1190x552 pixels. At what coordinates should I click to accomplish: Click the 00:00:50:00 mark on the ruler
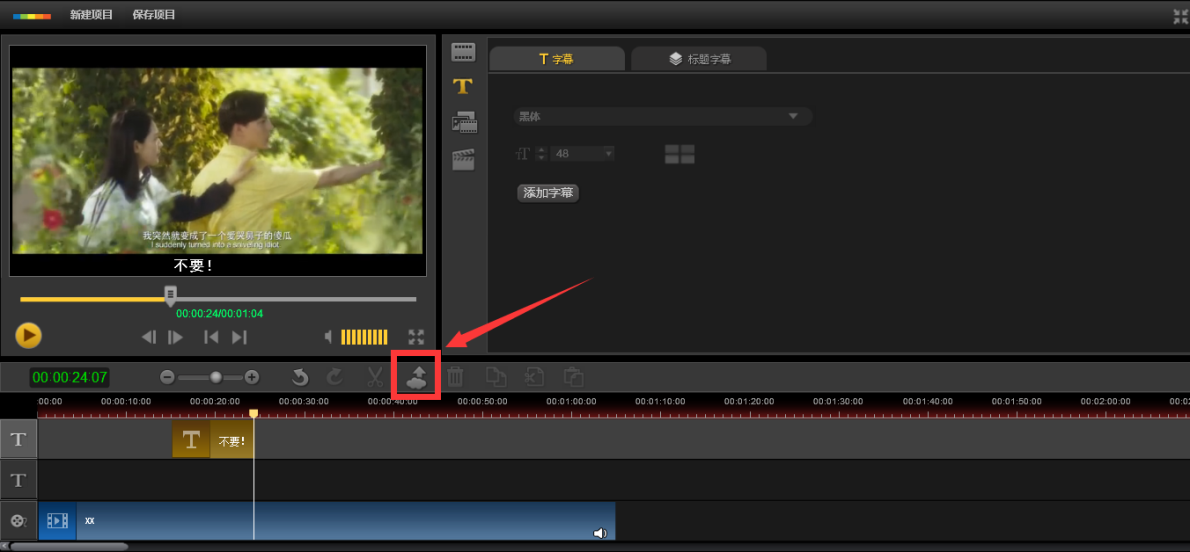point(483,401)
